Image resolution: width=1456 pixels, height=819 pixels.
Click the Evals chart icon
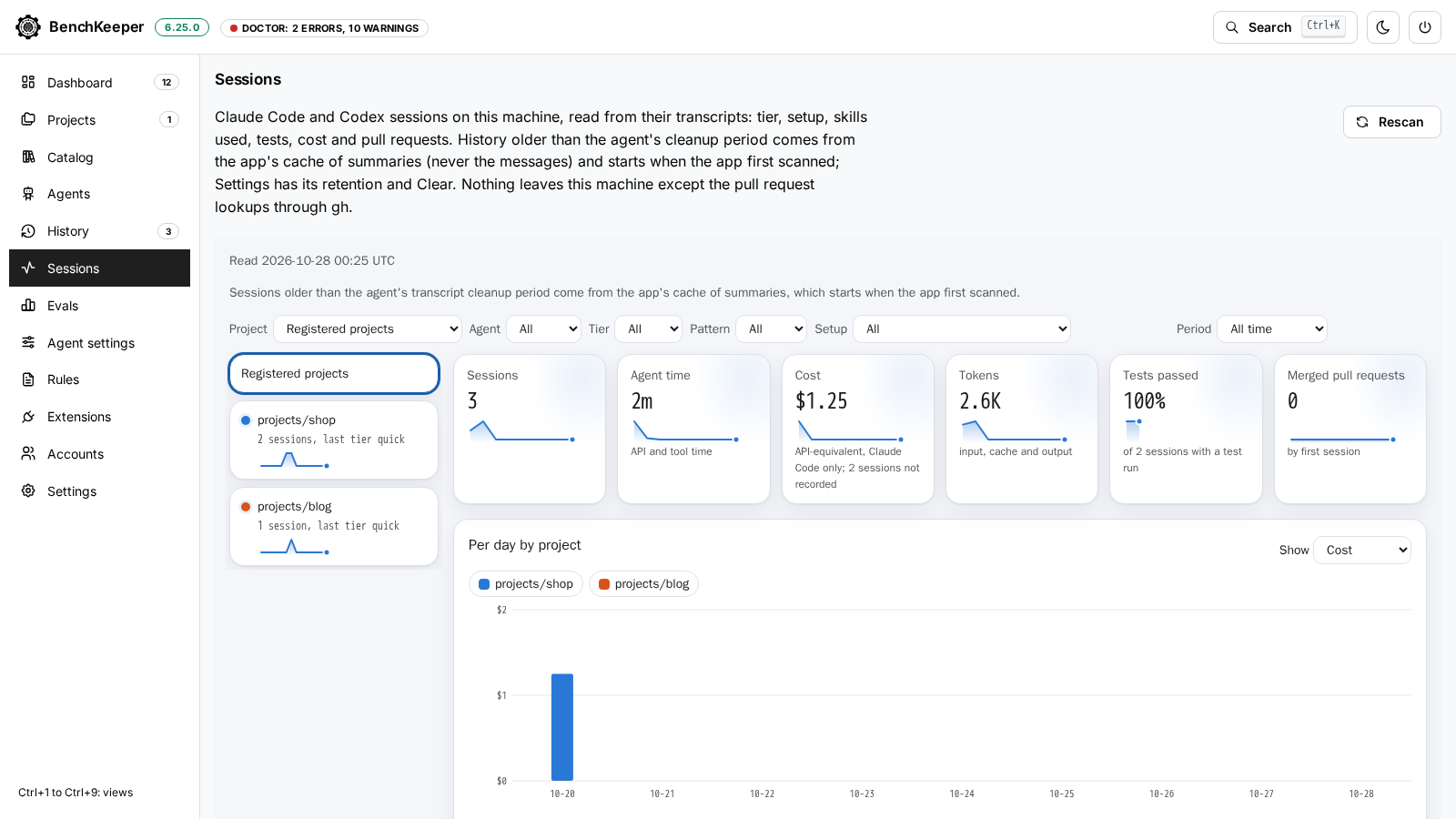coord(28,305)
